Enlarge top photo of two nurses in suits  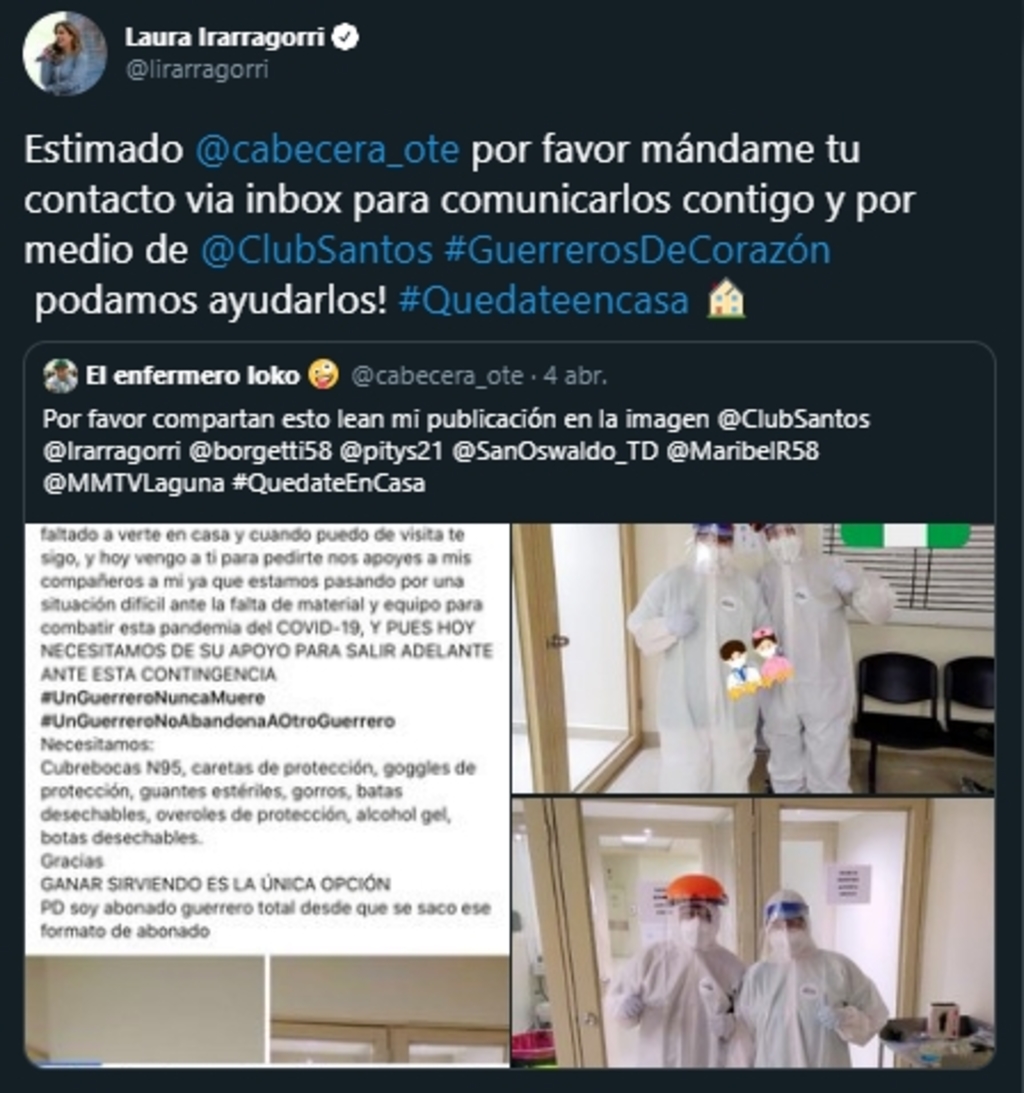pos(753,658)
